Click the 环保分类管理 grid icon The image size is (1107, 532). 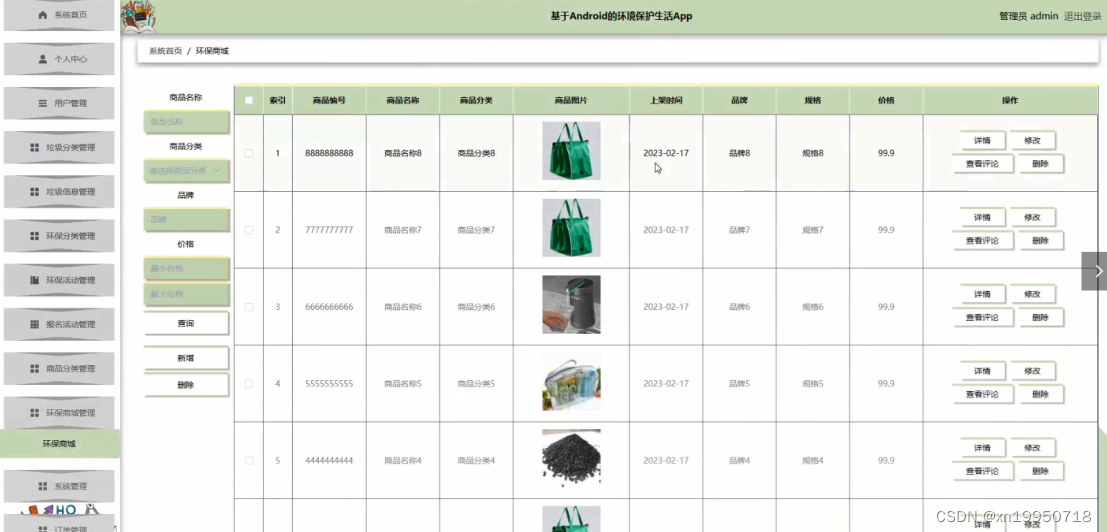pyautogui.click(x=35, y=236)
